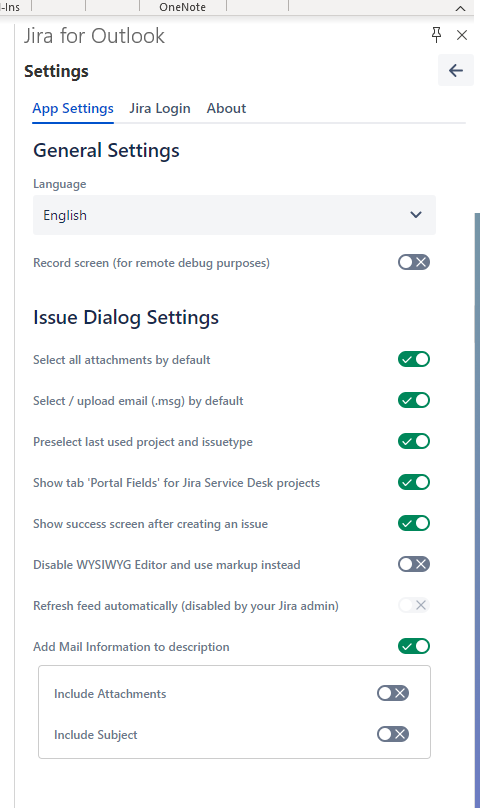The height and width of the screenshot is (808, 480).
Task: Expand the language list via chevron arrow
Action: [416, 215]
